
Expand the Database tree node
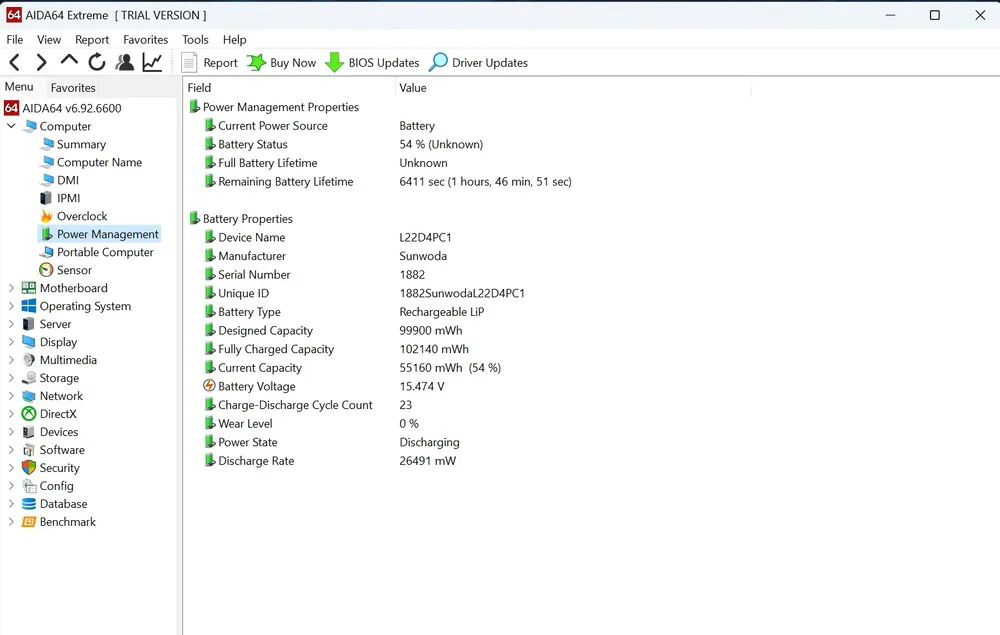(11, 504)
